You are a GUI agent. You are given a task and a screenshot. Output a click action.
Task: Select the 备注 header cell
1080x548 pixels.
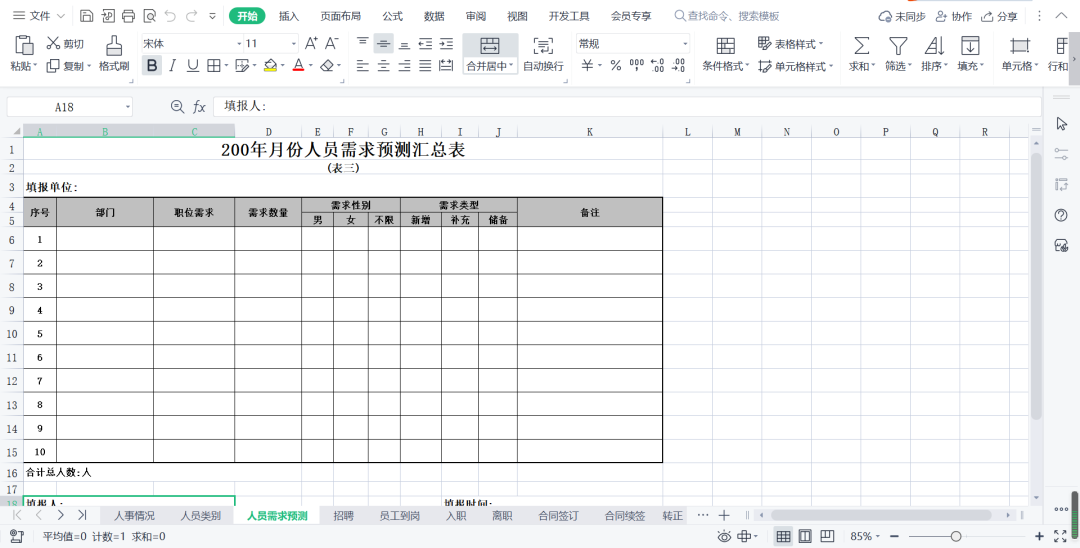click(590, 212)
